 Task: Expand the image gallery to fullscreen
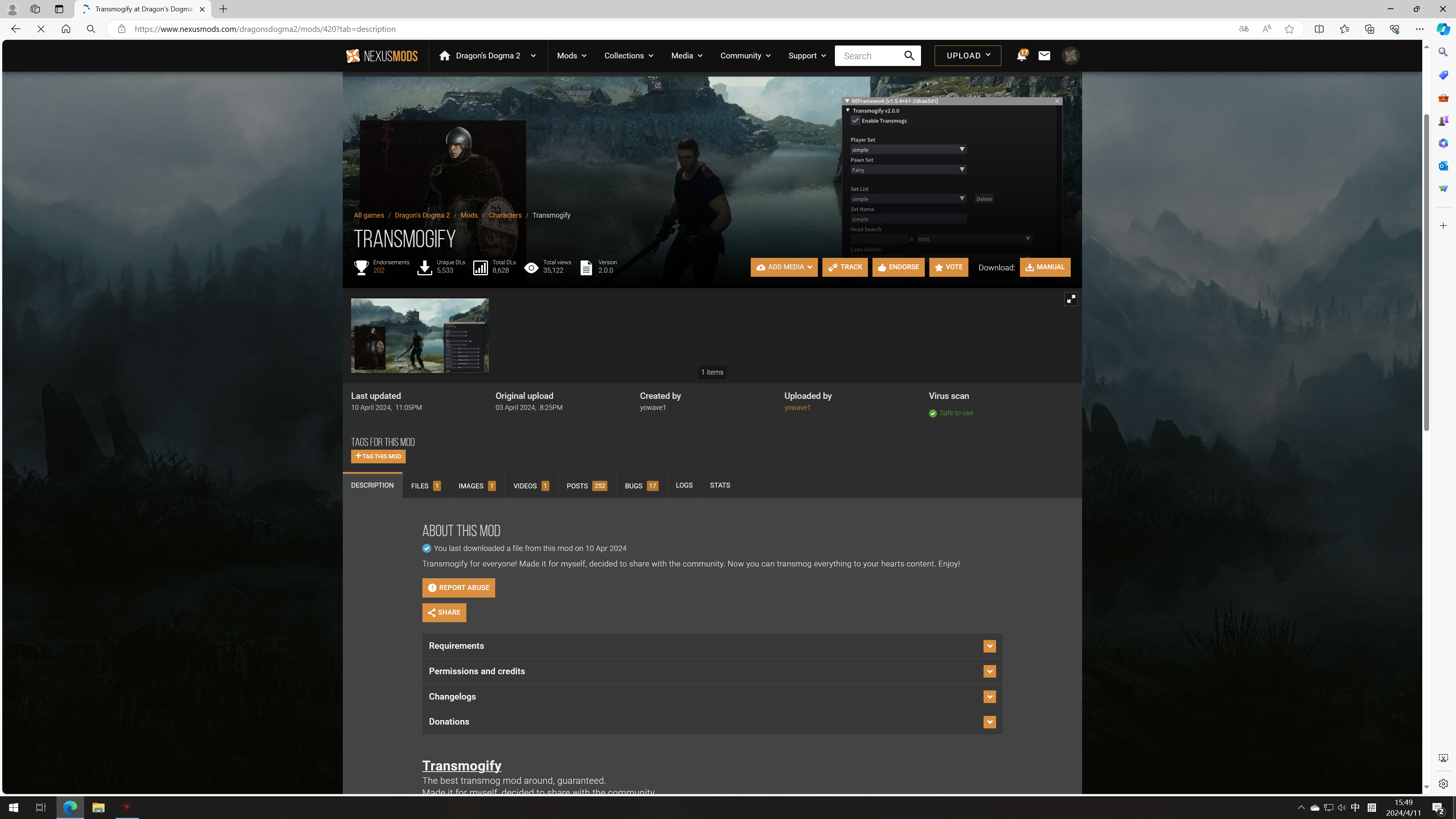tap(1070, 299)
